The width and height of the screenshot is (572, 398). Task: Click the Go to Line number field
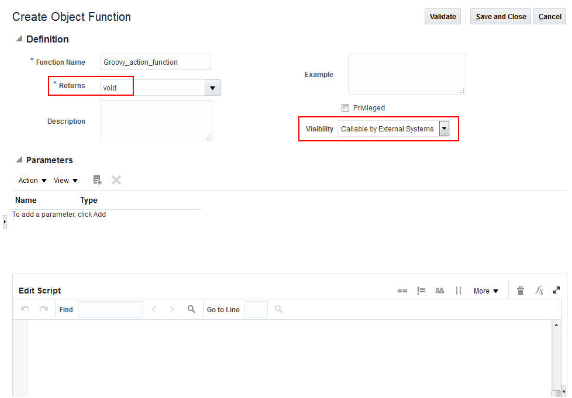(x=256, y=309)
